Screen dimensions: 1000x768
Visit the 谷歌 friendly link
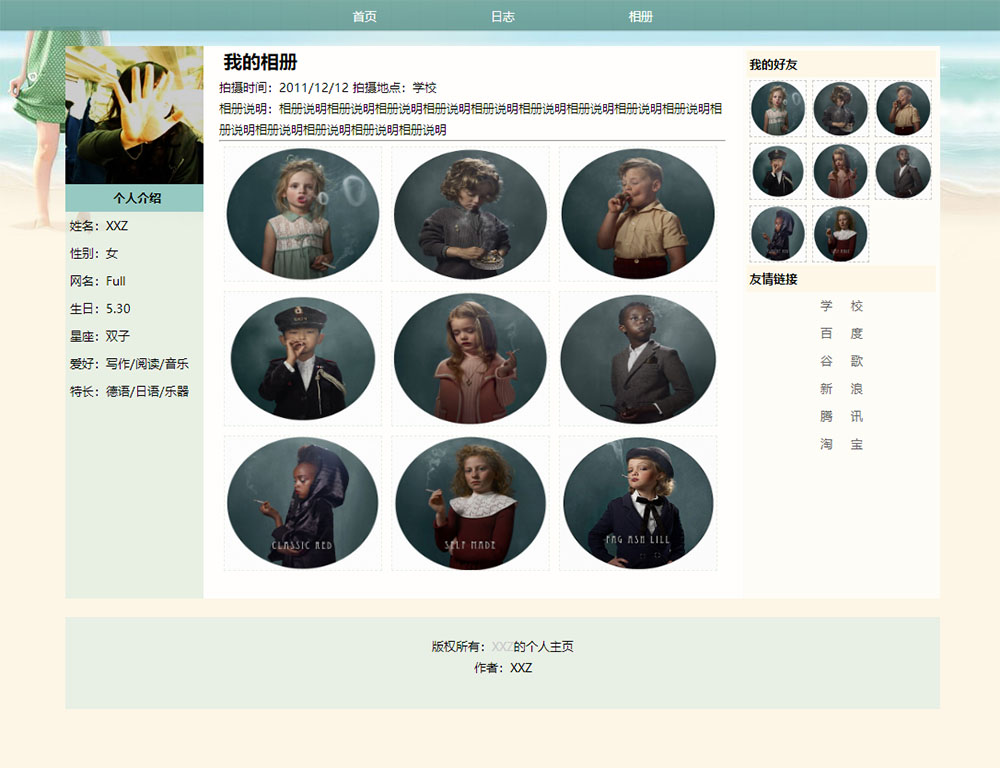841,361
